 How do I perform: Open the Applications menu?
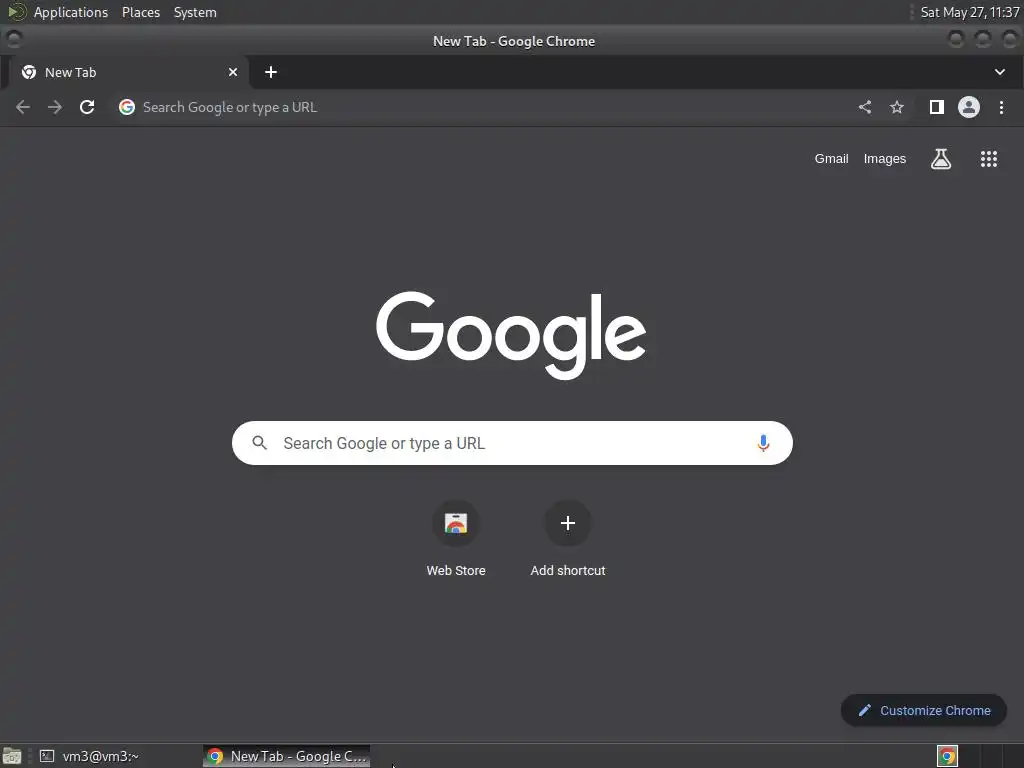click(71, 12)
